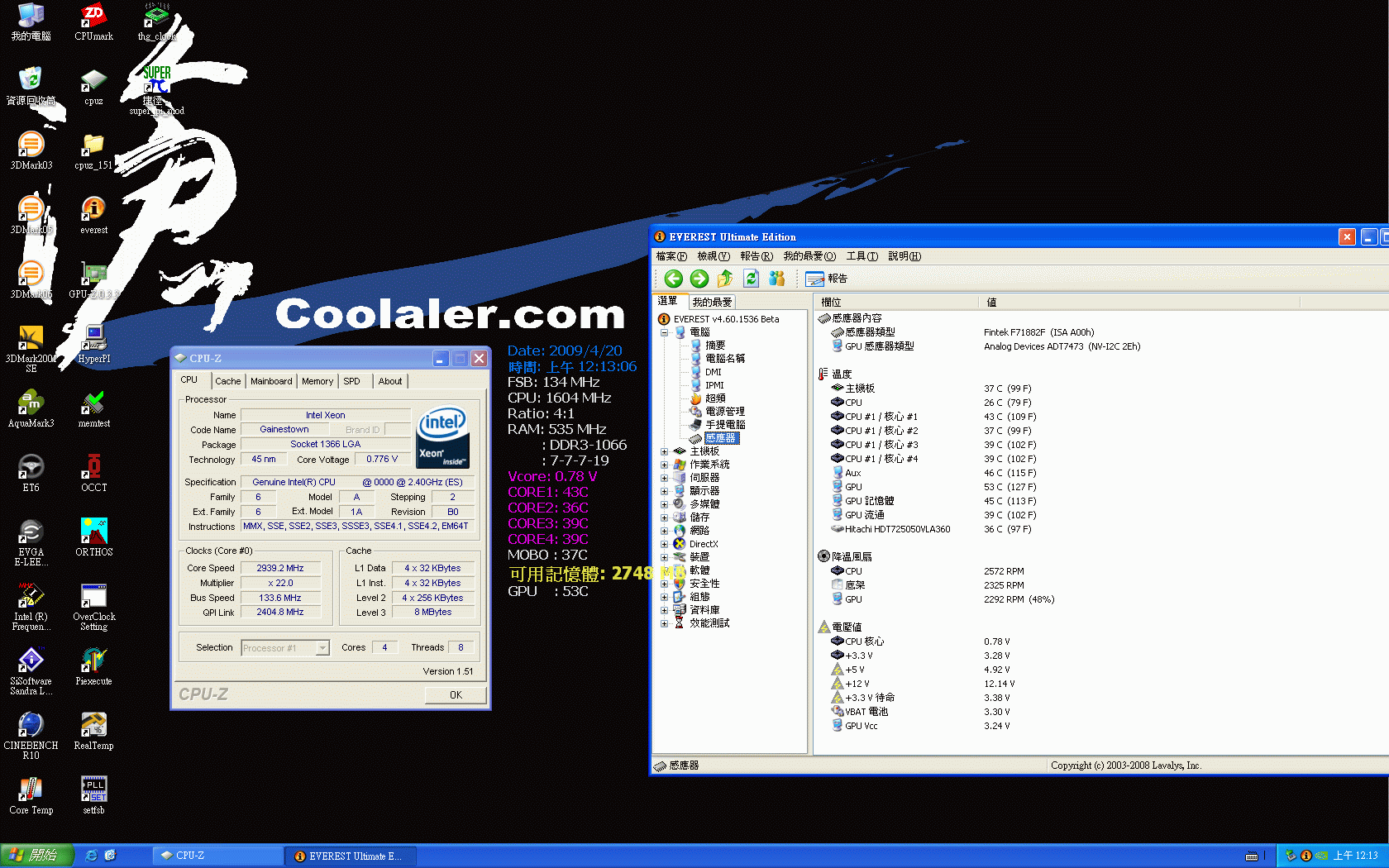Open the 報告(R) menu in EVEREST
The width and height of the screenshot is (1389, 868).
coord(757,256)
